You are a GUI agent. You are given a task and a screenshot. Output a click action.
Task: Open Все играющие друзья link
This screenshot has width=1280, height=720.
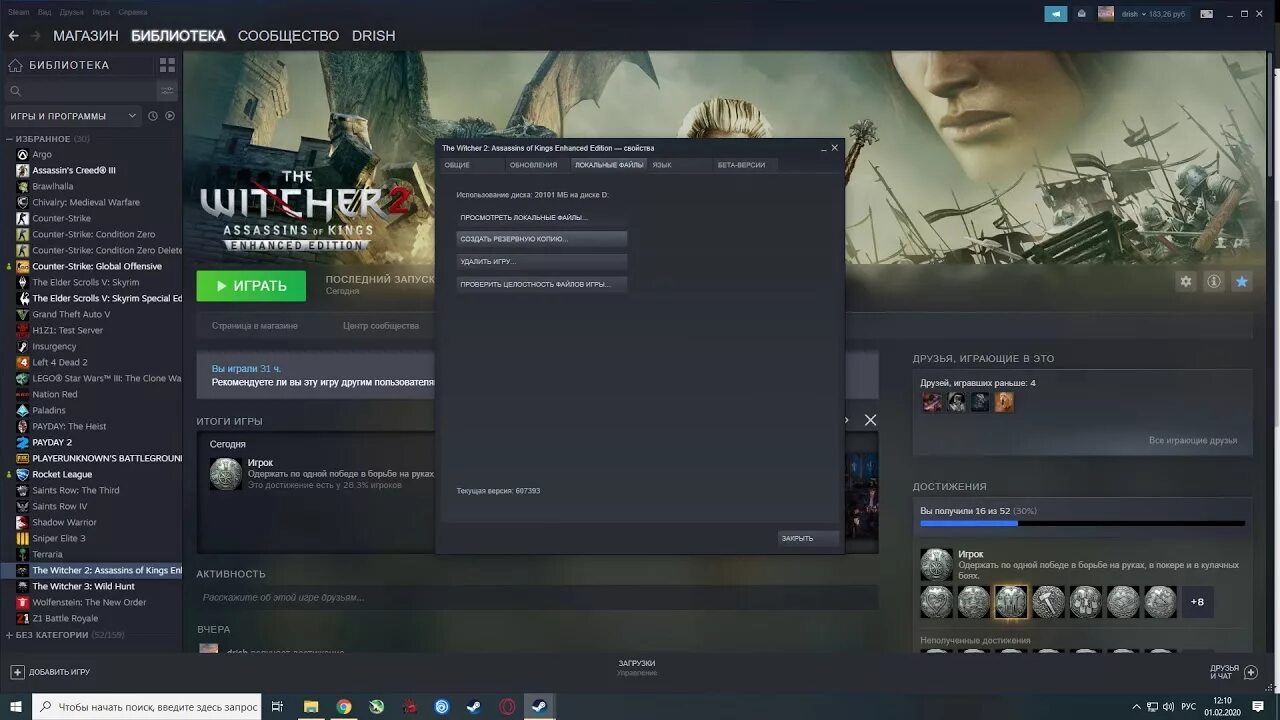1193,441
